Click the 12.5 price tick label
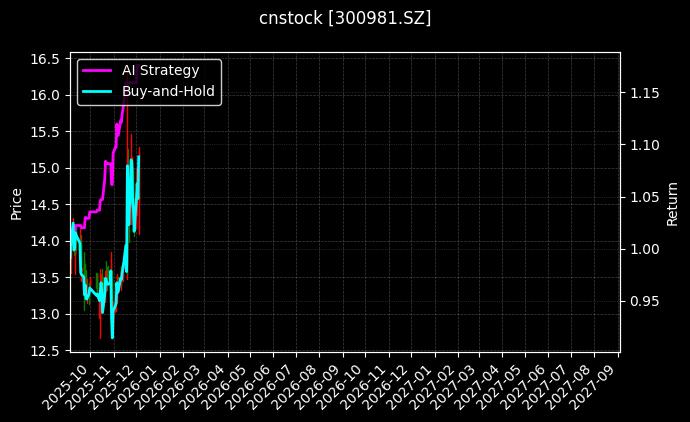Image resolution: width=690 pixels, height=422 pixels. [x=45, y=351]
